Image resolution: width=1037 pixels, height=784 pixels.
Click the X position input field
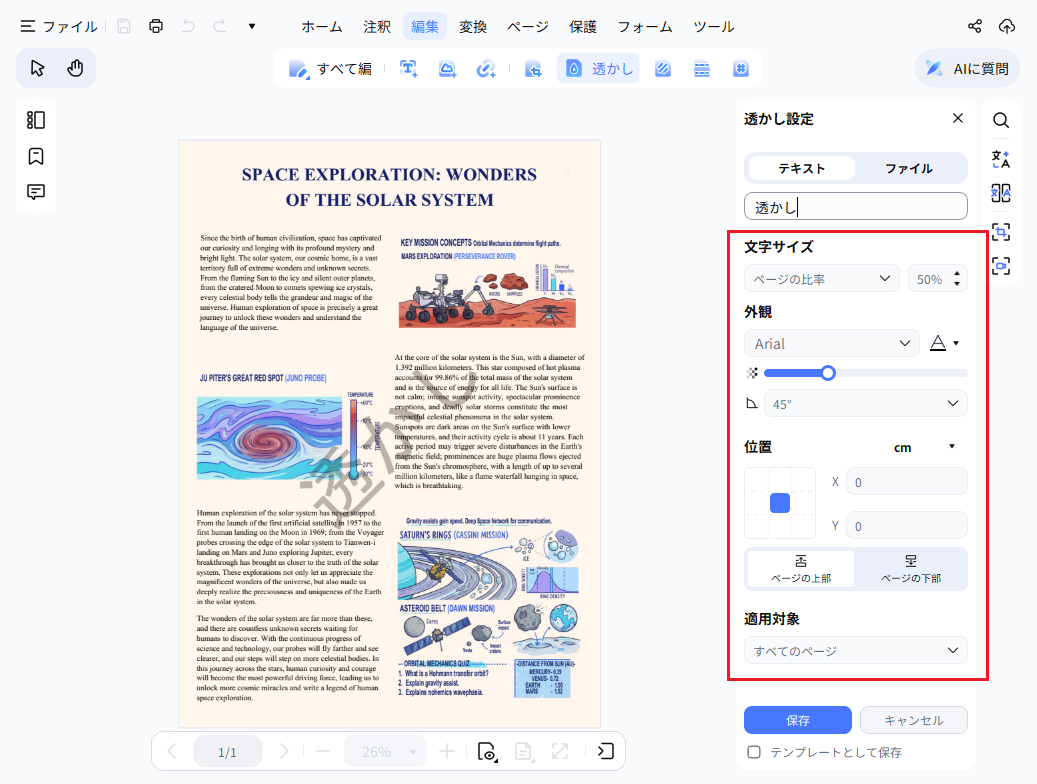point(907,482)
